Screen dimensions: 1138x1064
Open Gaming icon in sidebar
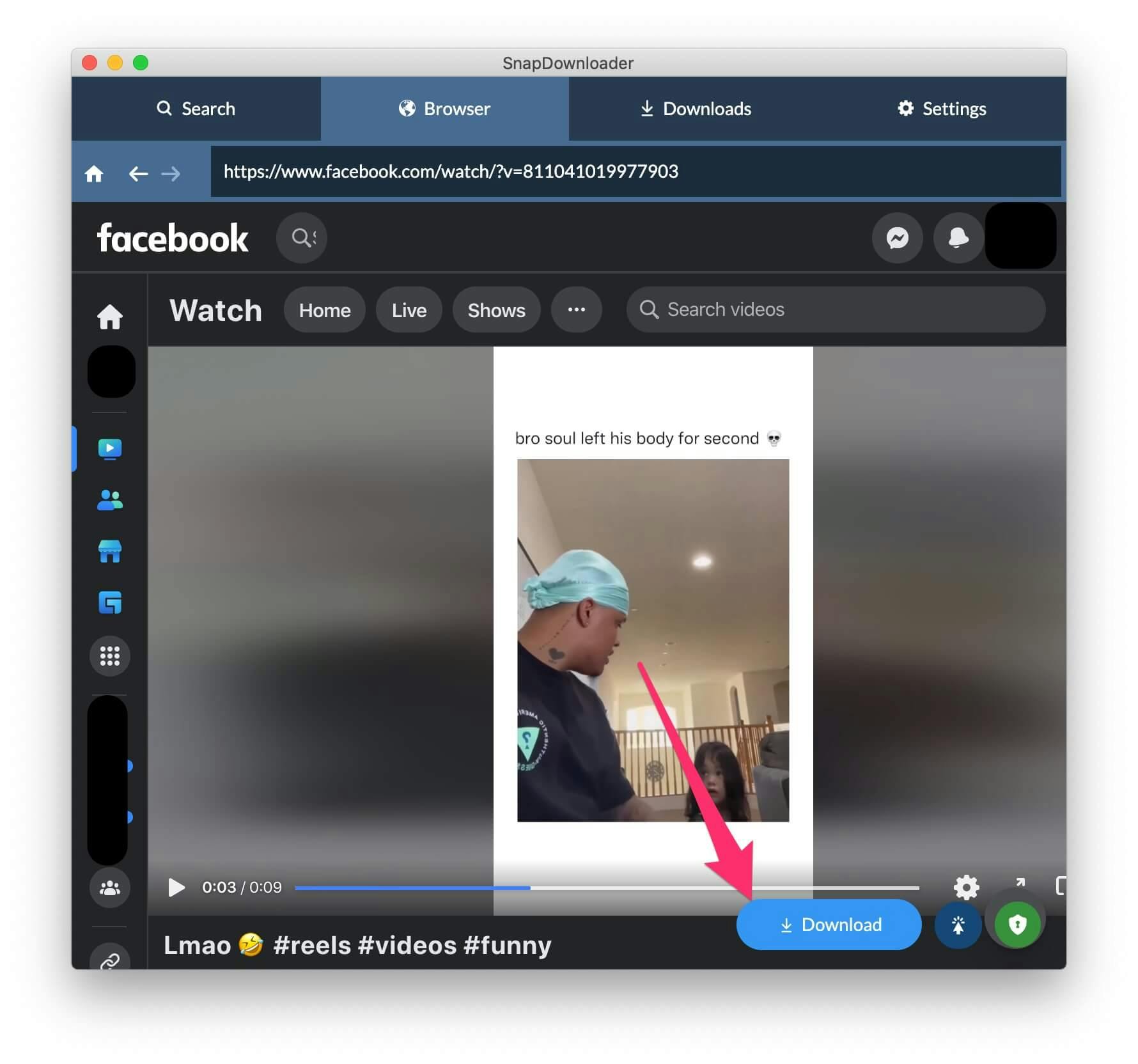click(x=110, y=602)
